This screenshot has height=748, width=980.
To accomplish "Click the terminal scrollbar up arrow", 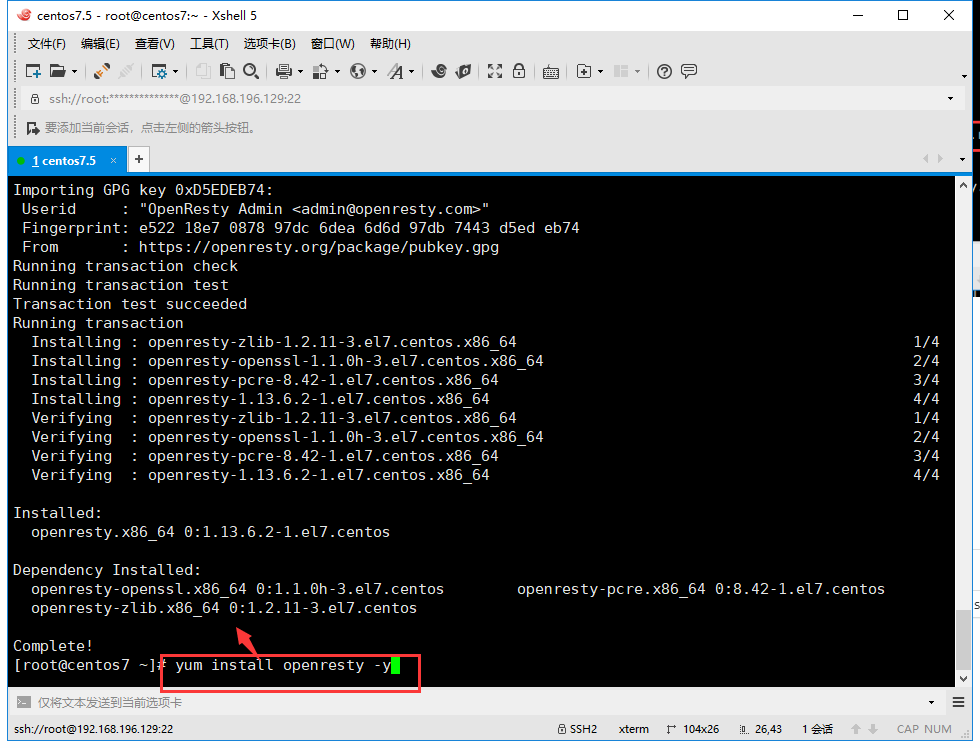I will 963,186.
